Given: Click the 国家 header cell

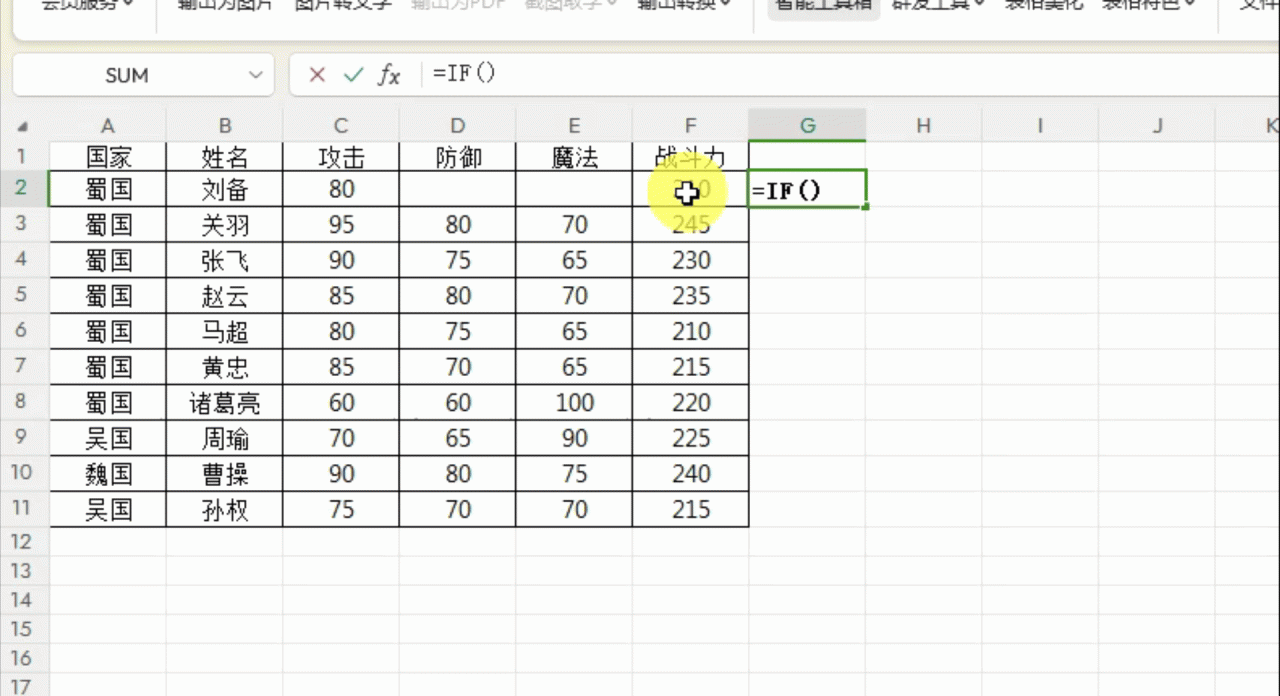Looking at the screenshot, I should coord(108,156).
